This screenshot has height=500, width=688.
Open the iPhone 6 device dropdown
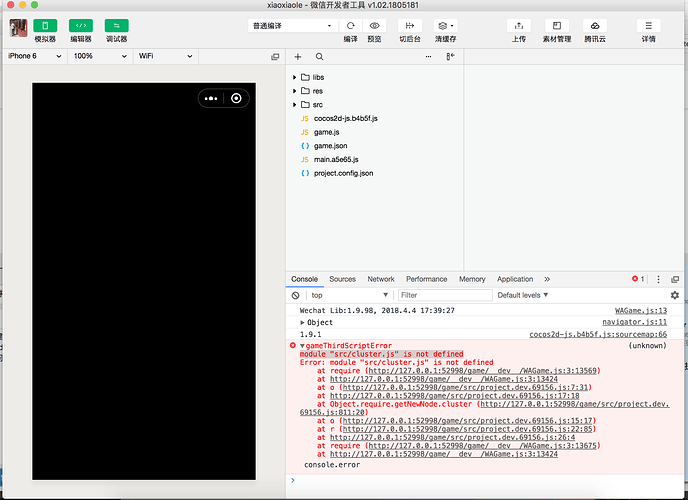click(x=35, y=56)
